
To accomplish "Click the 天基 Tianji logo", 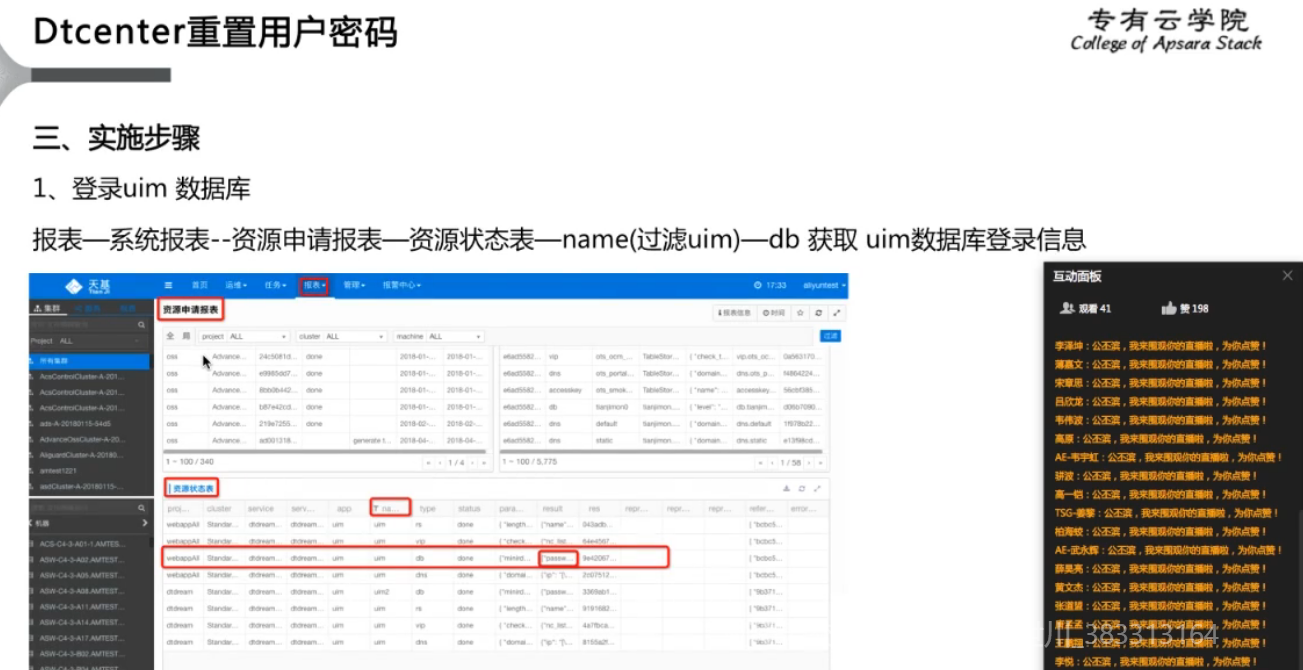I will click(x=88, y=285).
